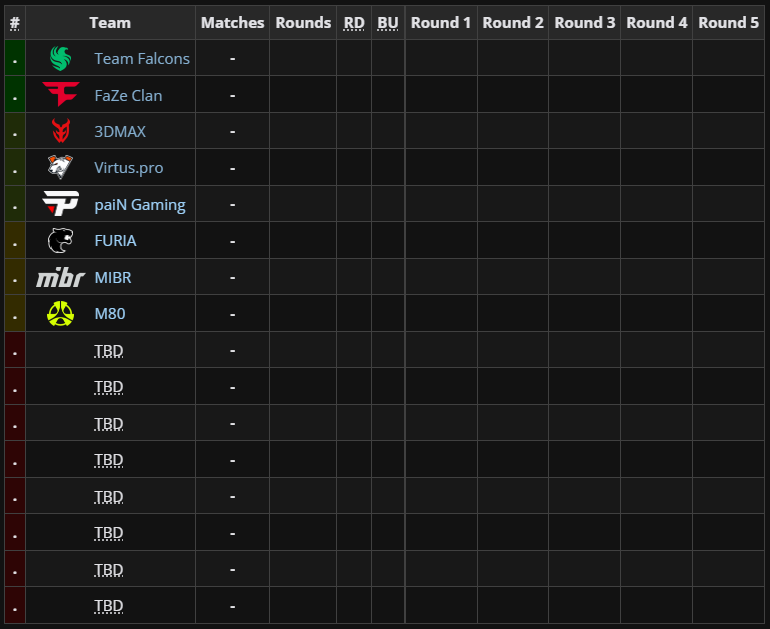Click the paiN Gaming logo

60,204
